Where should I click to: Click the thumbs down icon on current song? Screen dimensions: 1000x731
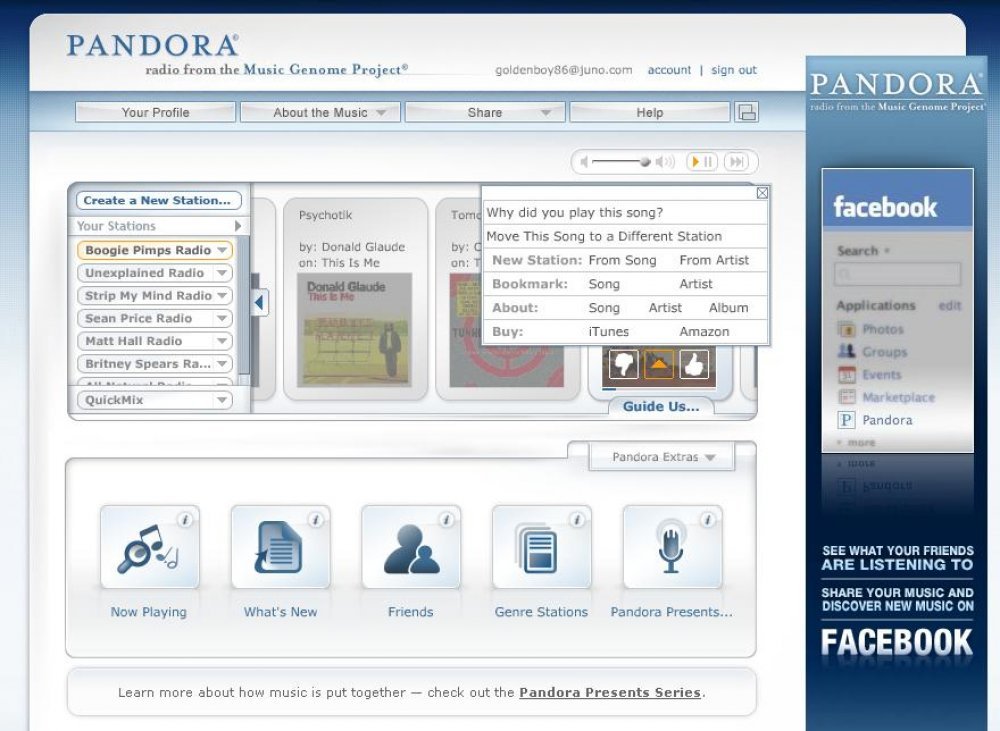pos(623,364)
